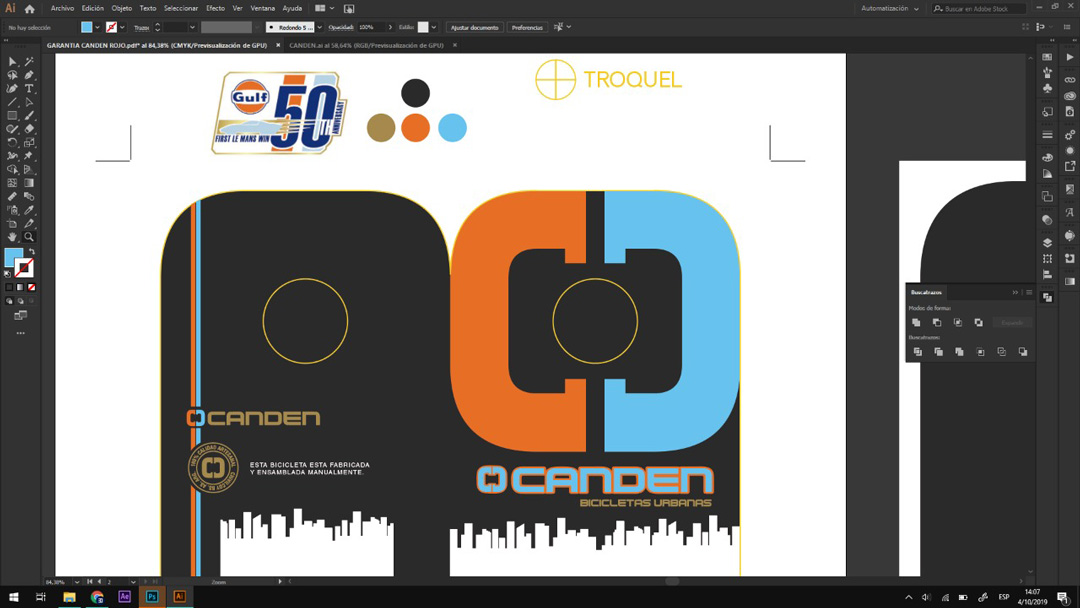Screen dimensions: 1080x608
Task: Click the Minus Front shape mode icon
Action: (x=937, y=323)
